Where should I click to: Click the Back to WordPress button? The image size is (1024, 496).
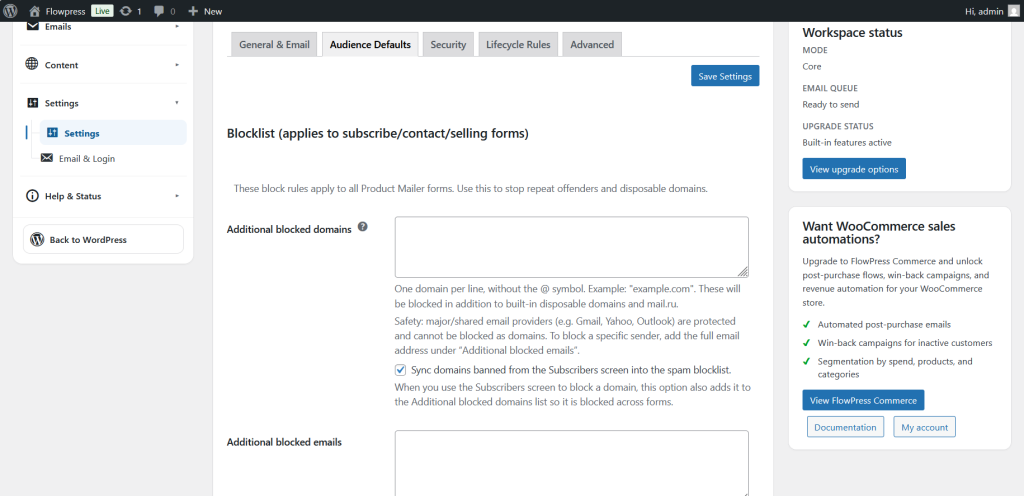tap(103, 239)
